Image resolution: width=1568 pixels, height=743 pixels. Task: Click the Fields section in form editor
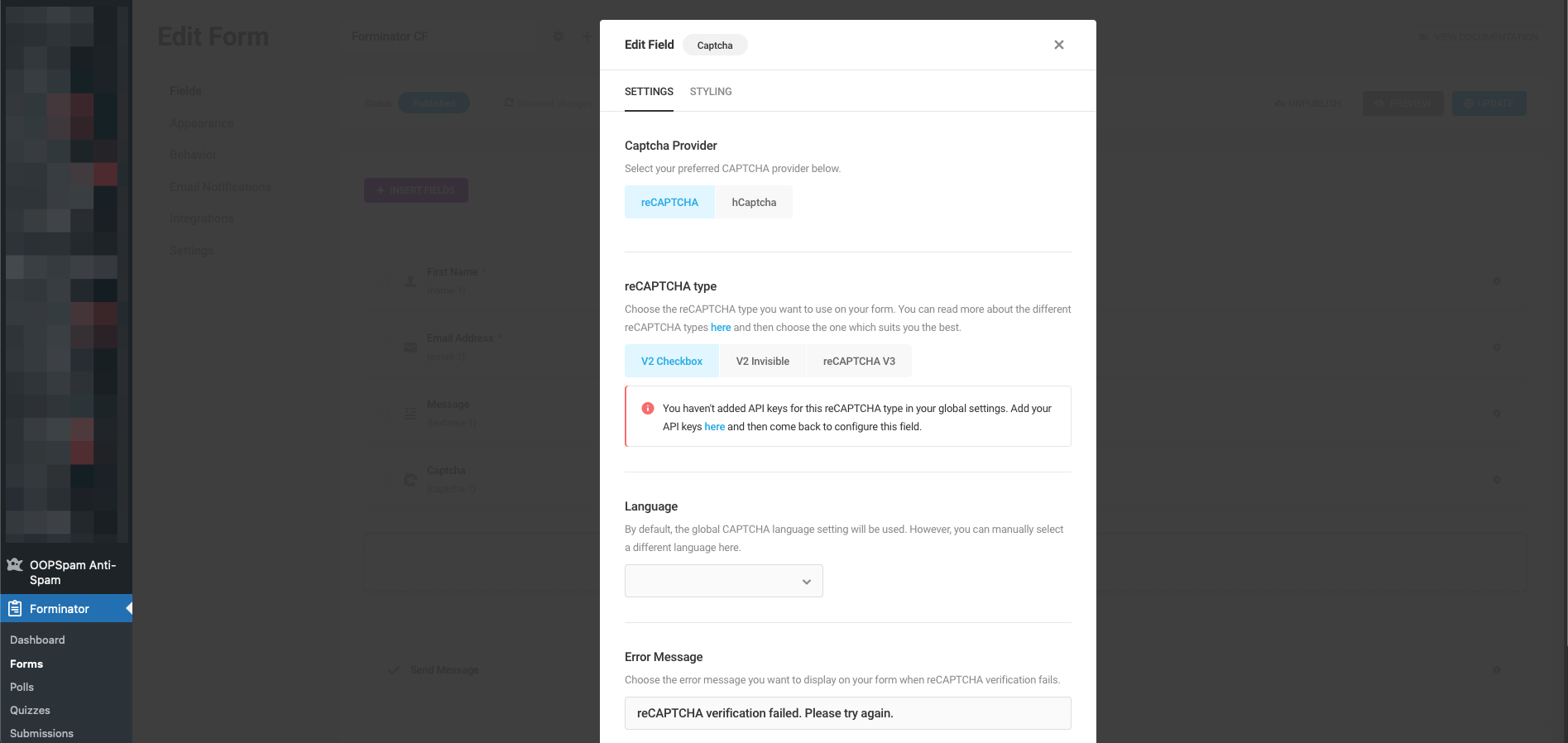pos(185,91)
